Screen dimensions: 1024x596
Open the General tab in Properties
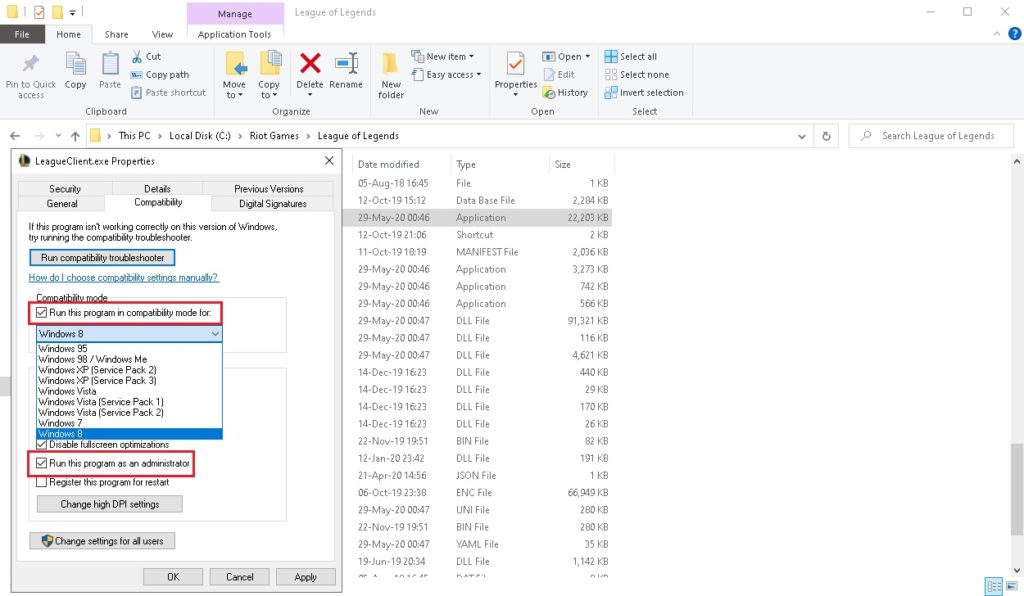pyautogui.click(x=62, y=204)
